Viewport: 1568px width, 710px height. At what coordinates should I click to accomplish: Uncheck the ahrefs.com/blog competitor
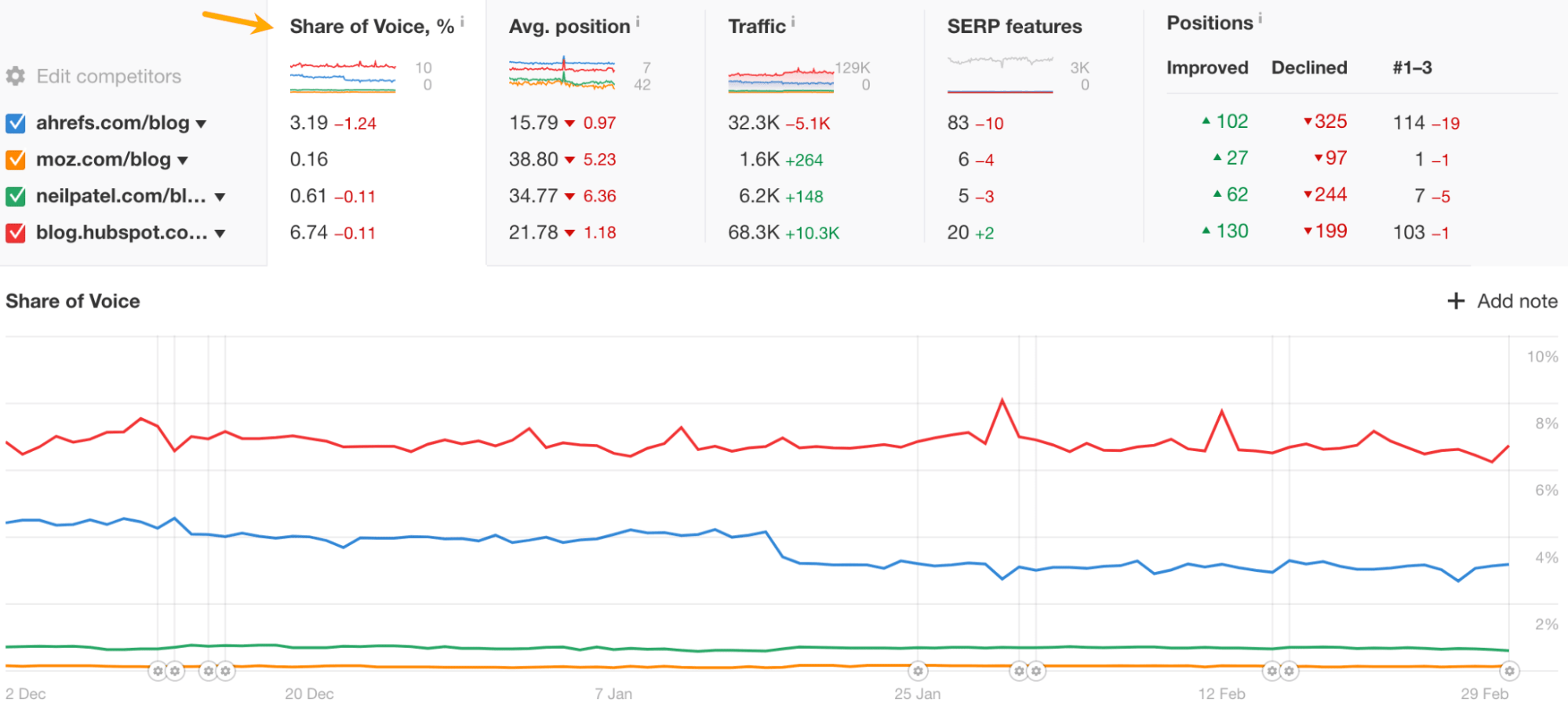pyautogui.click(x=15, y=122)
